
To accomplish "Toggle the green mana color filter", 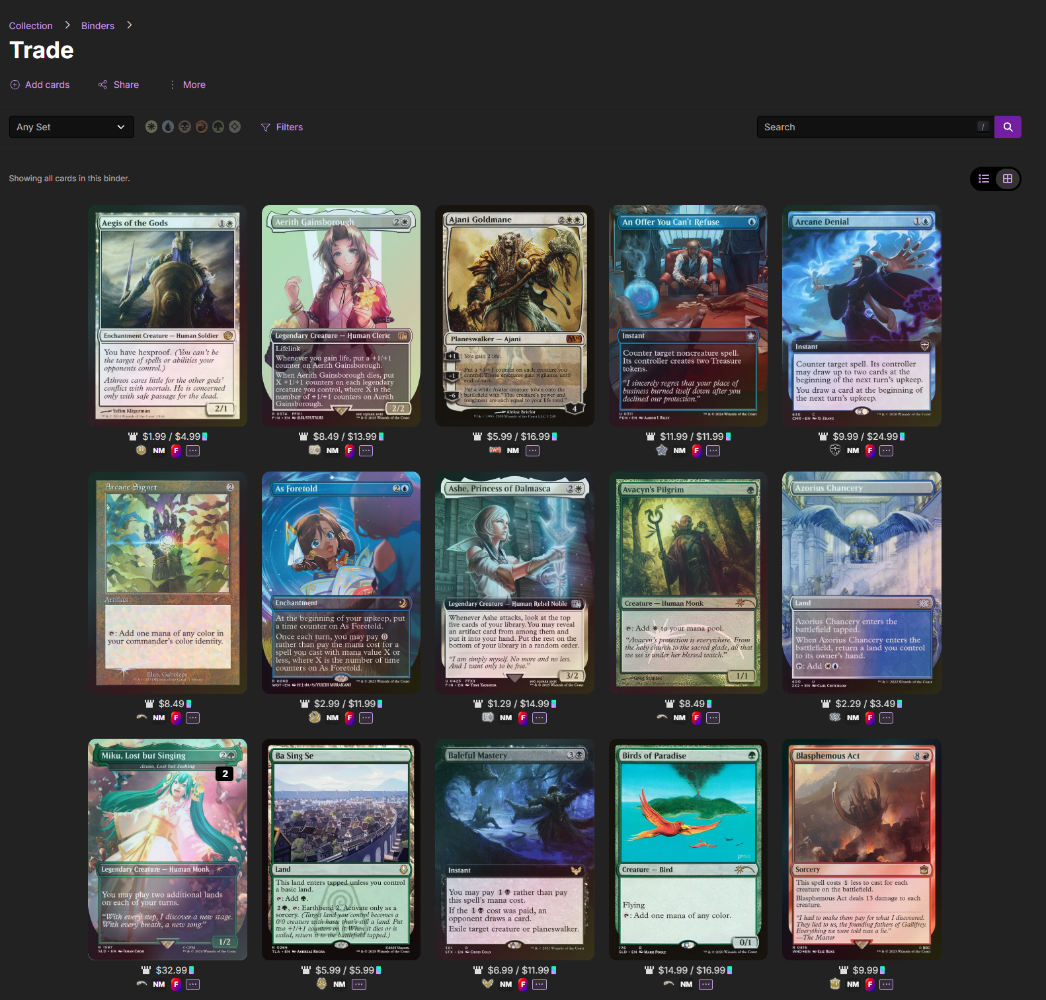I will (218, 127).
